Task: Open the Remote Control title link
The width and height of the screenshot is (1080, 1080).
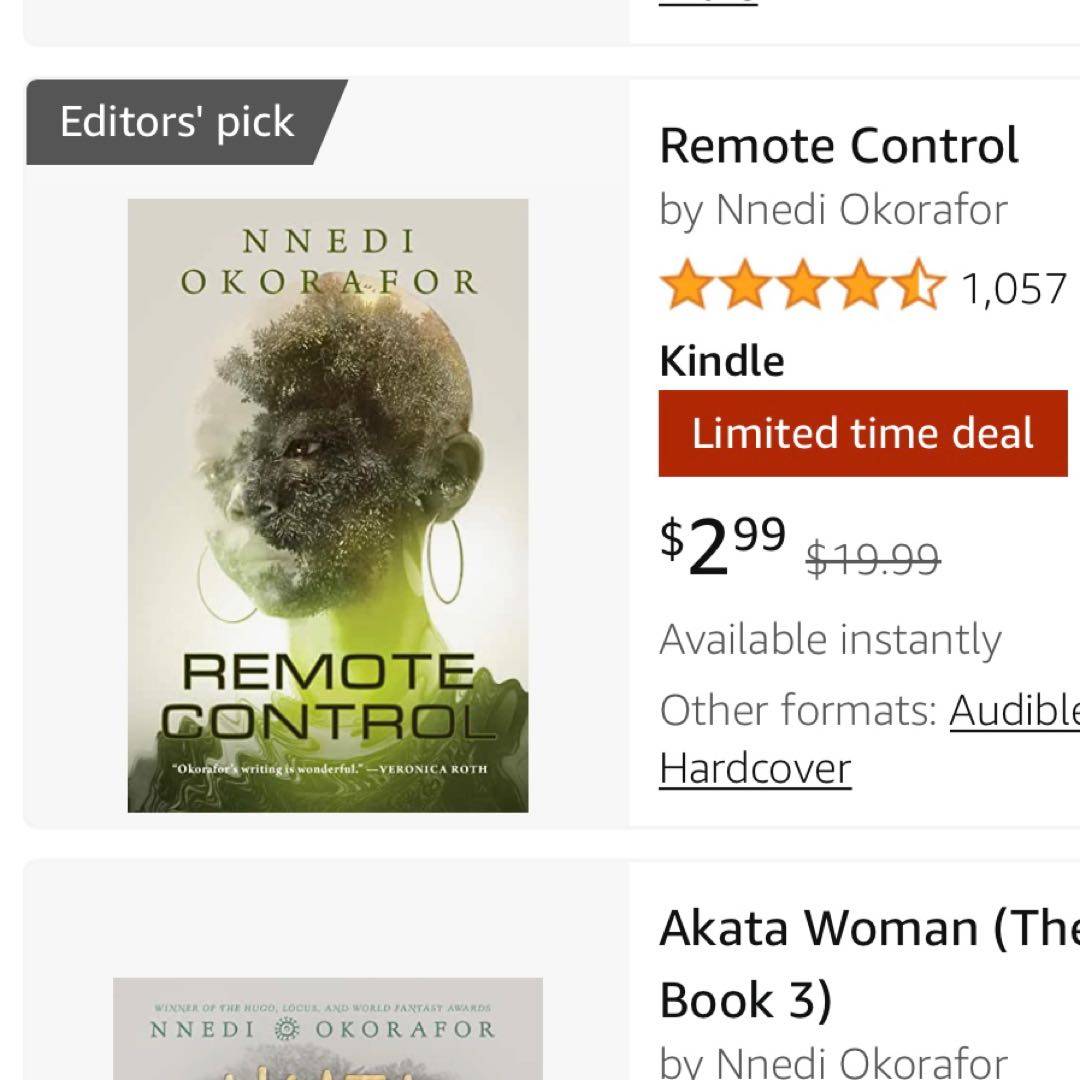Action: 839,146
